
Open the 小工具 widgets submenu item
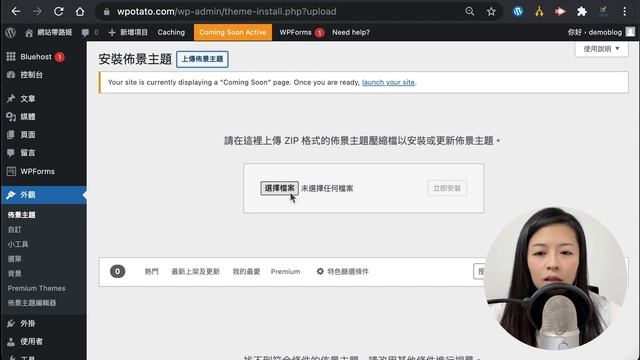point(18,244)
